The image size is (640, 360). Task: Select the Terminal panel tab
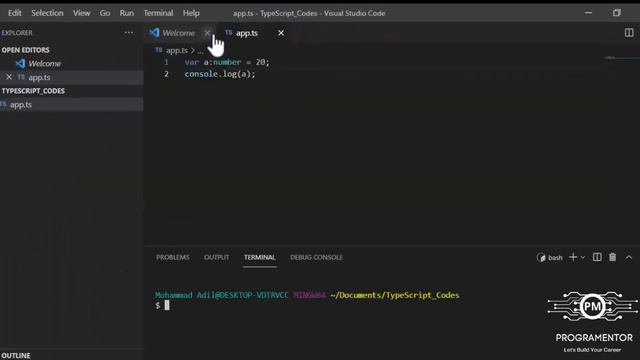click(260, 257)
